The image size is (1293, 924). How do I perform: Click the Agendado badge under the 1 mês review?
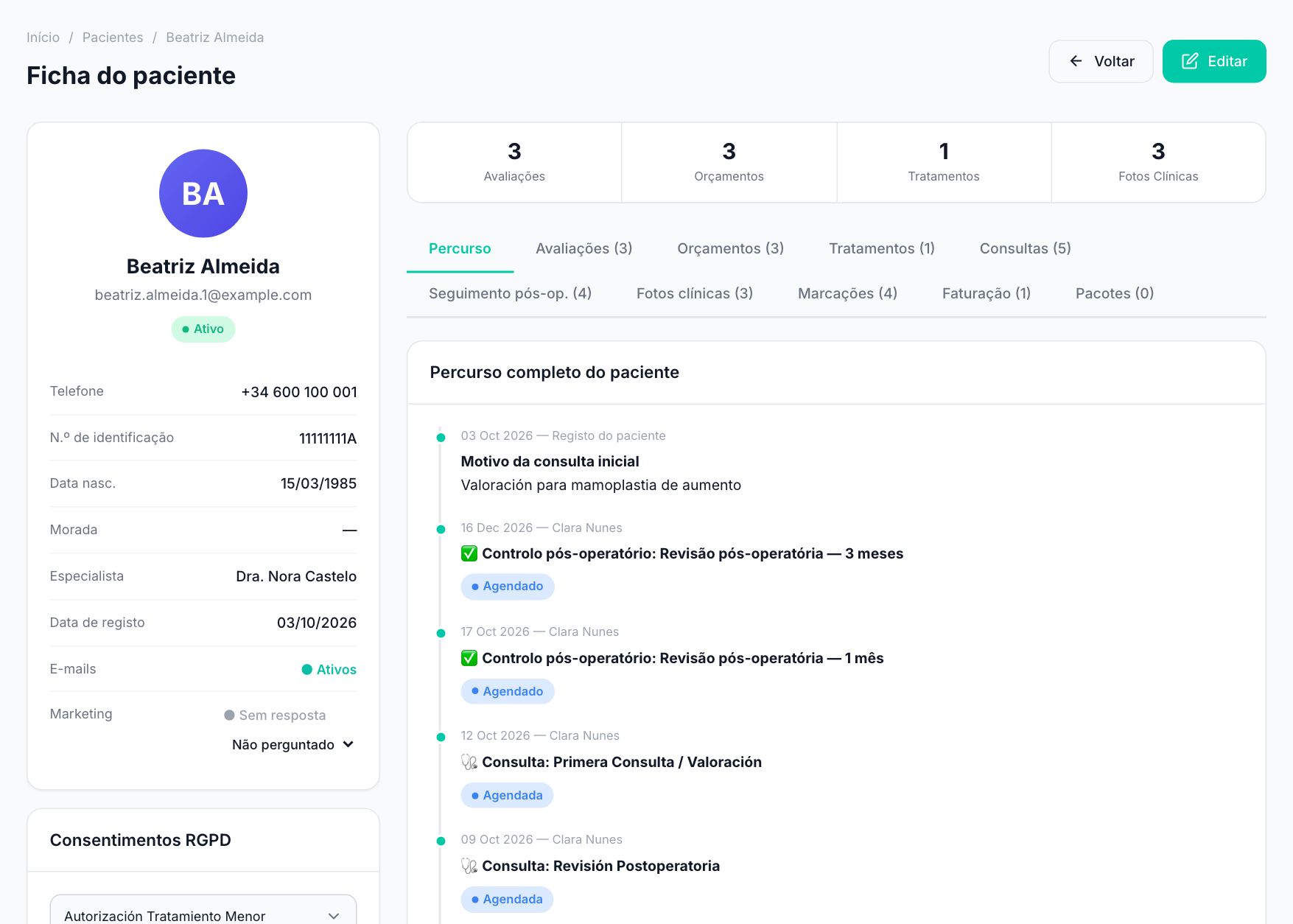pos(508,691)
